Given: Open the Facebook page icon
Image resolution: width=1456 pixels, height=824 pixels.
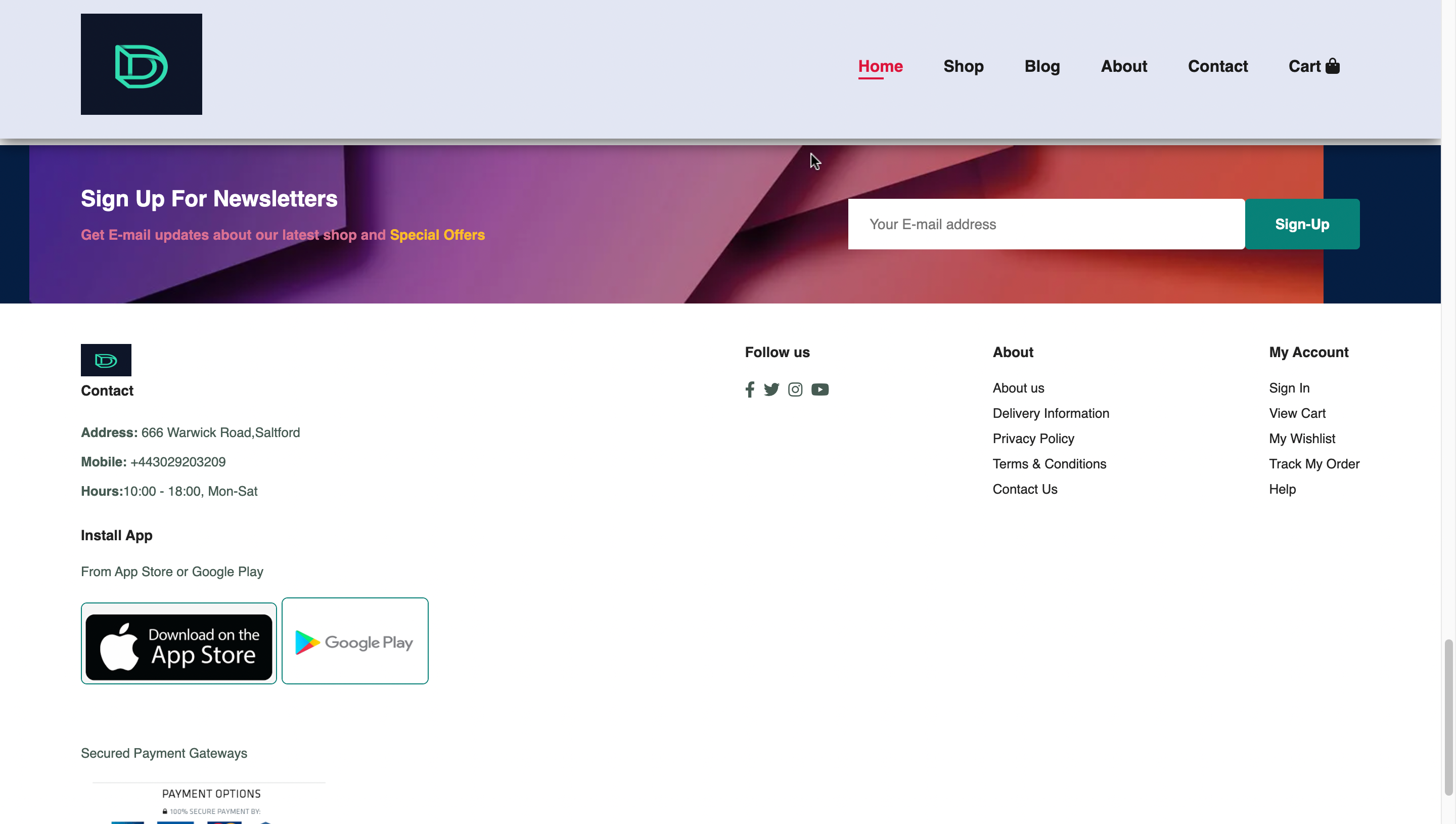Looking at the screenshot, I should pyautogui.click(x=749, y=389).
